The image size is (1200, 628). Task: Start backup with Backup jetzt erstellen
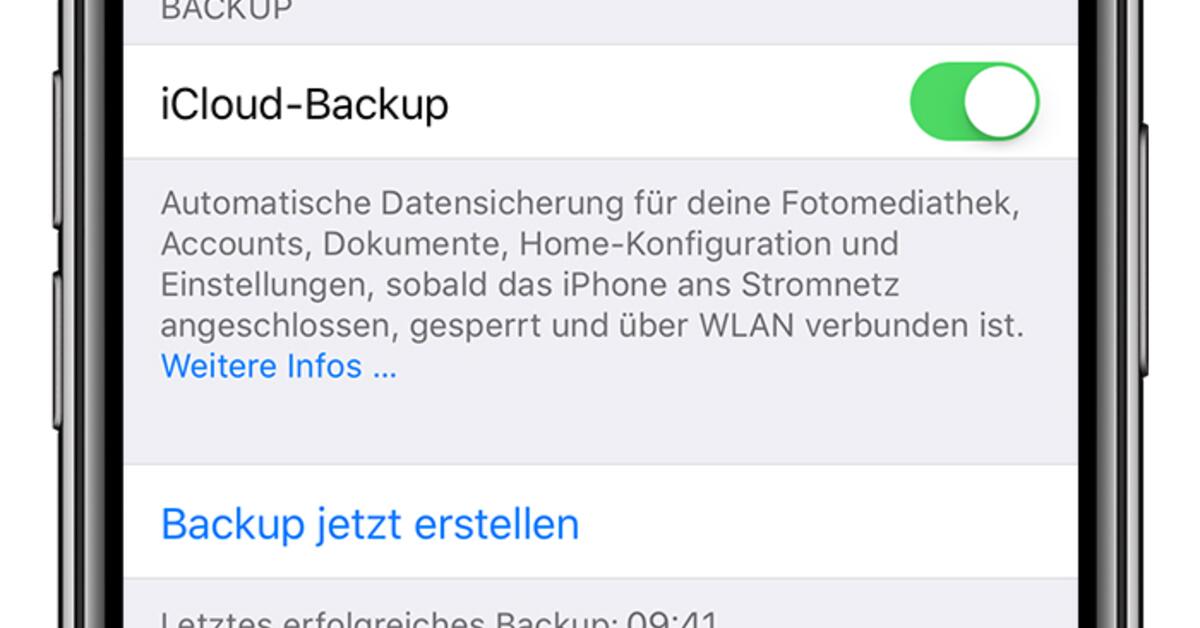370,524
